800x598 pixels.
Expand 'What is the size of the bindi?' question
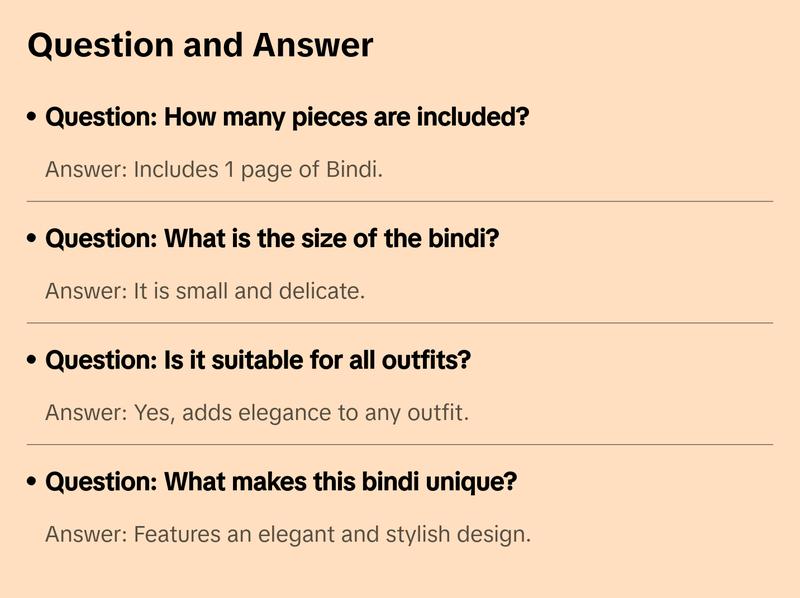(272, 239)
